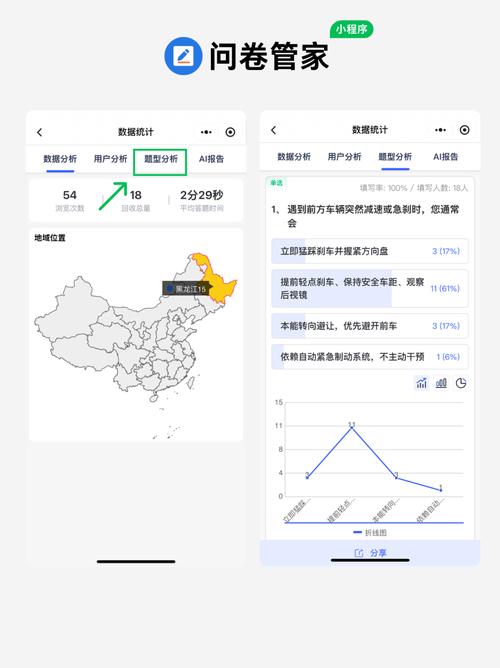Tap back arrow in left 数据统计 screen

coord(40,132)
